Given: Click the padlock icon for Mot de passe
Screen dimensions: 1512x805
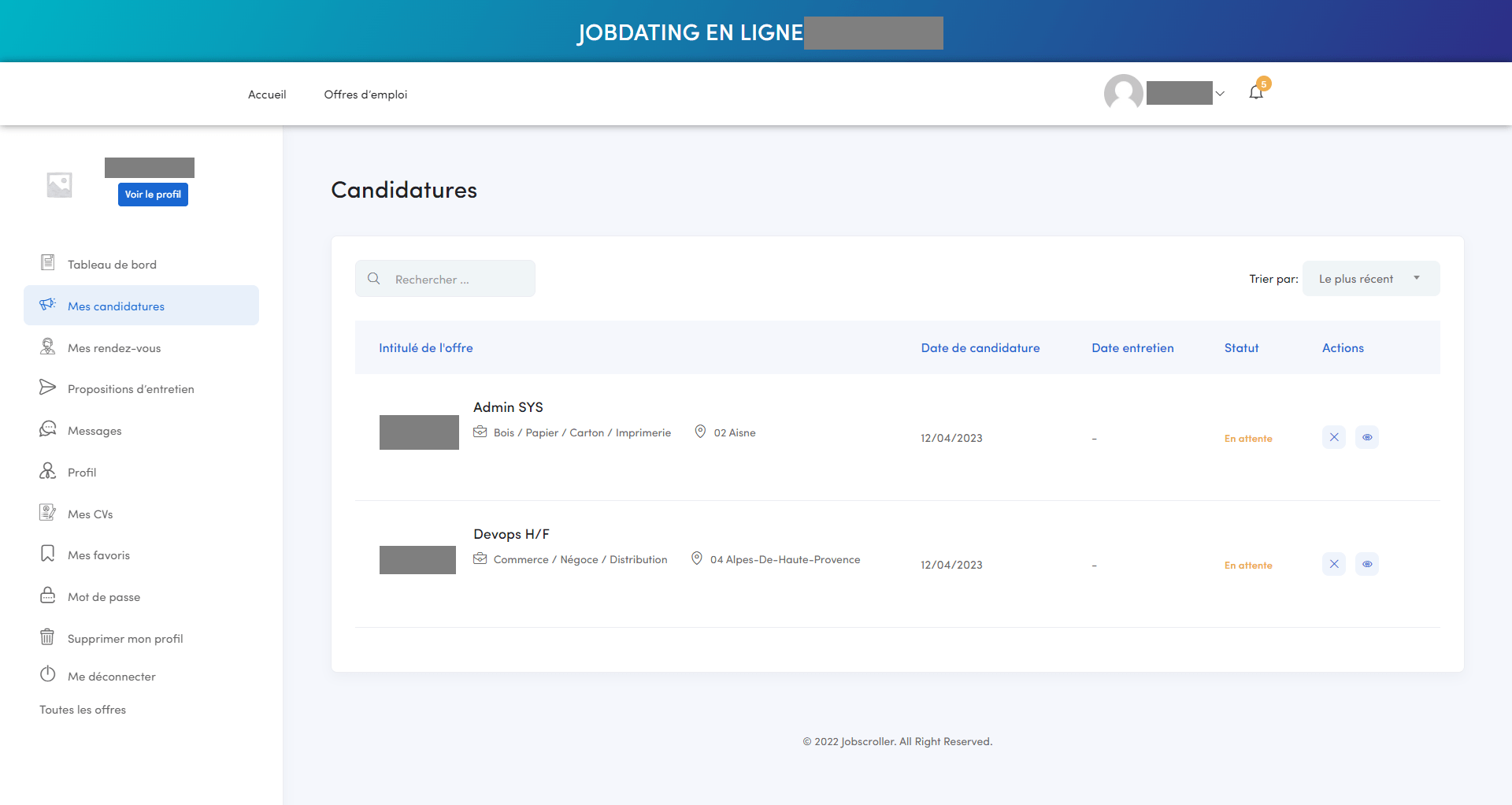Looking at the screenshot, I should click(x=47, y=595).
